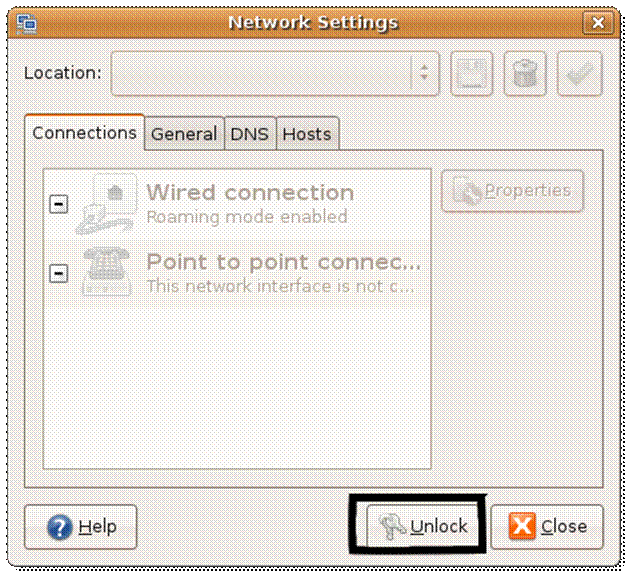
Task: Toggle the Wired connection checkbox
Action: [x=59, y=204]
